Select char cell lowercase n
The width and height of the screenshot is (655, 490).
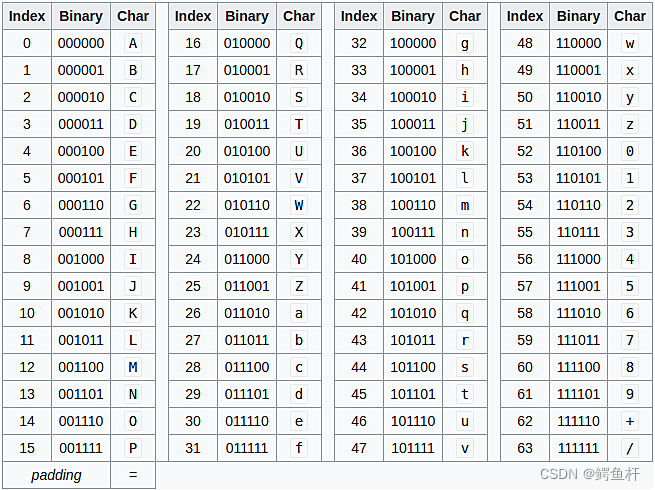coord(465,232)
